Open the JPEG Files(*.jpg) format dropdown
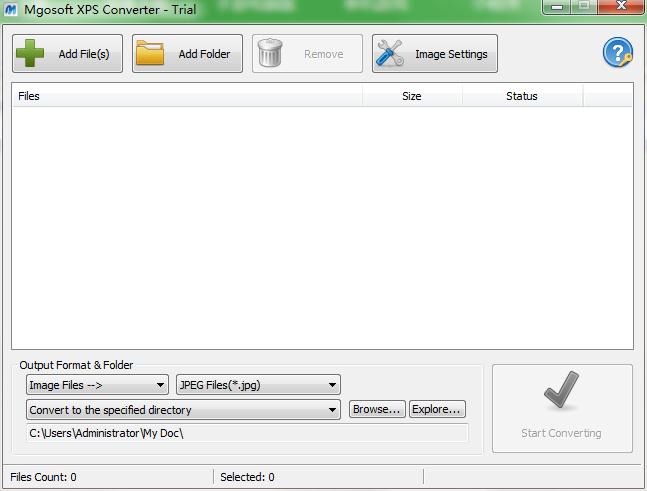The image size is (647, 491). point(258,385)
